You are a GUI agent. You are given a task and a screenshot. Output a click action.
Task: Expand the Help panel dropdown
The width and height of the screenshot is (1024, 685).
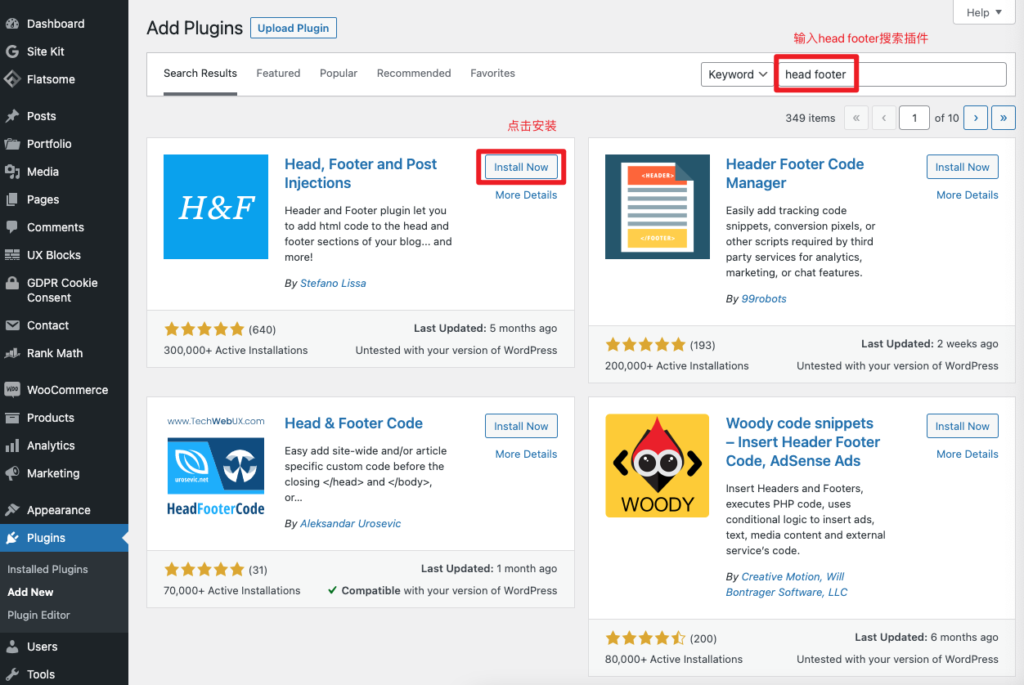click(984, 12)
